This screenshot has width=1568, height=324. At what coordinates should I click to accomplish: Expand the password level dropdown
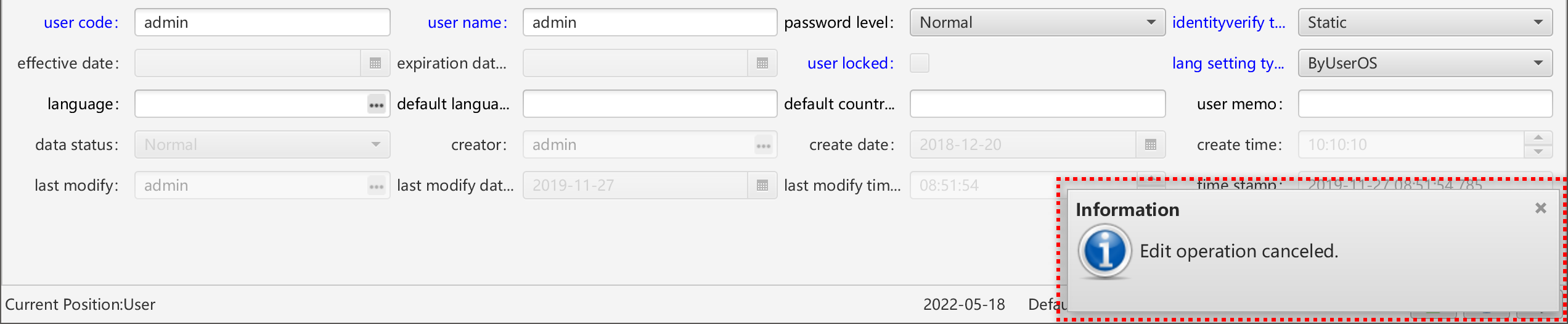(1037, 22)
